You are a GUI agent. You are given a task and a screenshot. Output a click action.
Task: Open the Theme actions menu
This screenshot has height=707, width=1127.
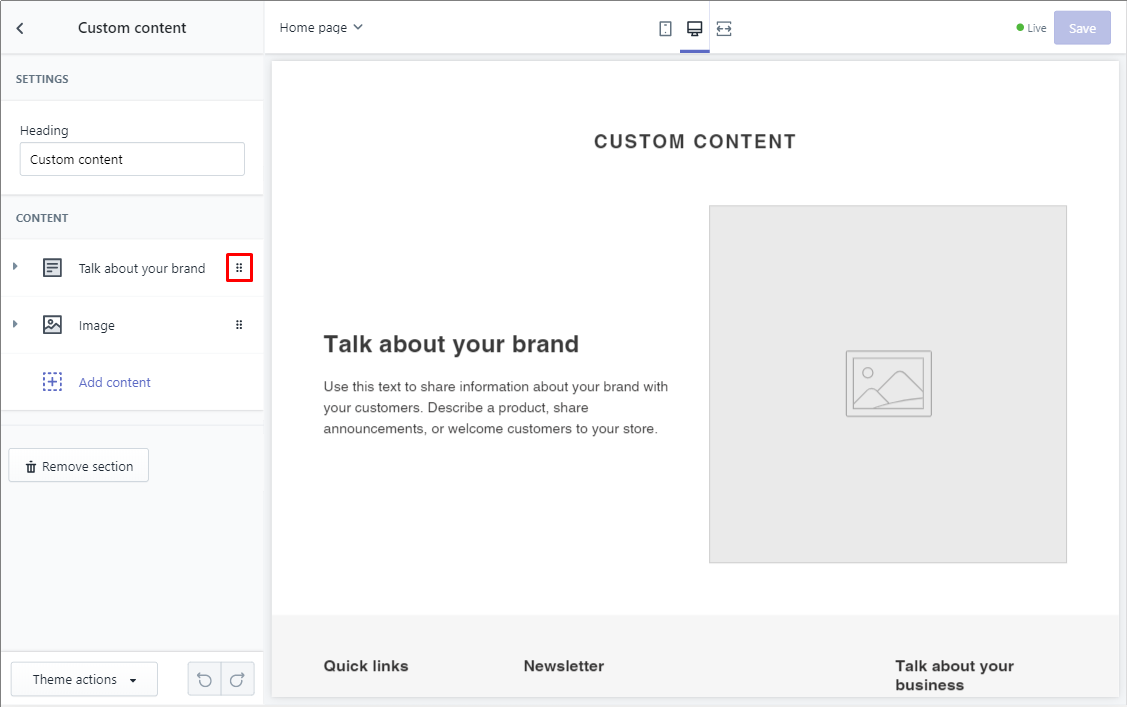click(84, 679)
